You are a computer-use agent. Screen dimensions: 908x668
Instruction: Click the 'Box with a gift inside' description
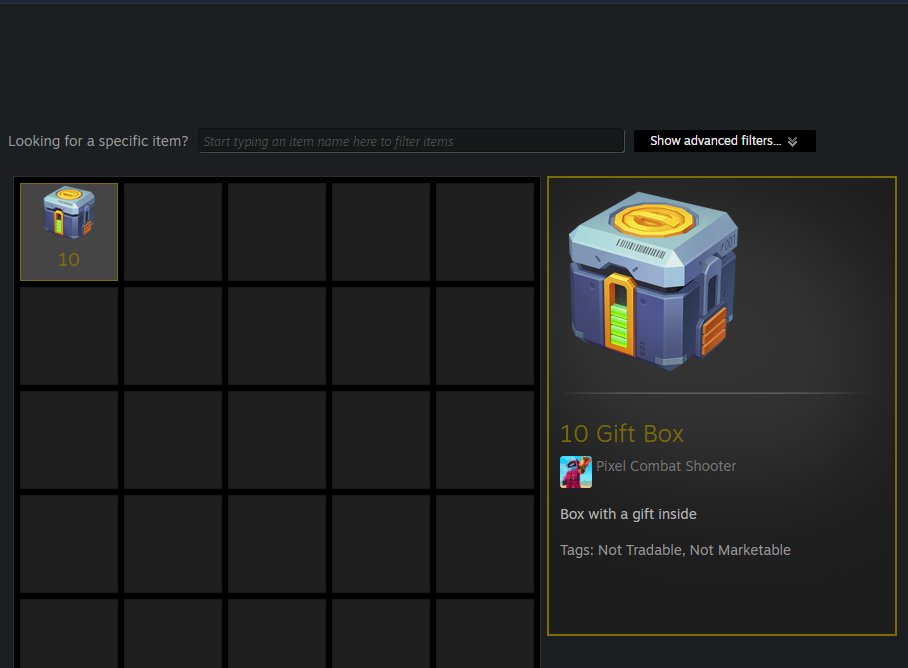pyautogui.click(x=628, y=514)
